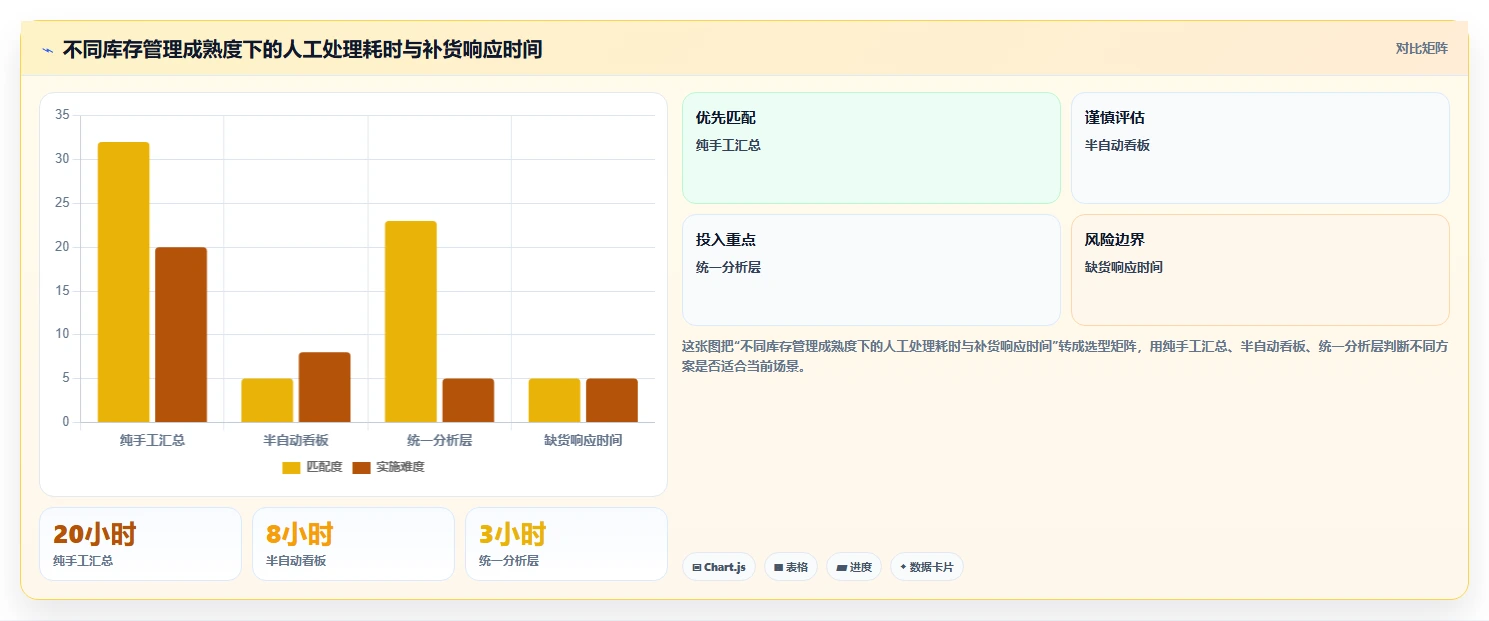
Task: Click the 缺货响应时间 匹配度 bar
Action: tap(554, 400)
